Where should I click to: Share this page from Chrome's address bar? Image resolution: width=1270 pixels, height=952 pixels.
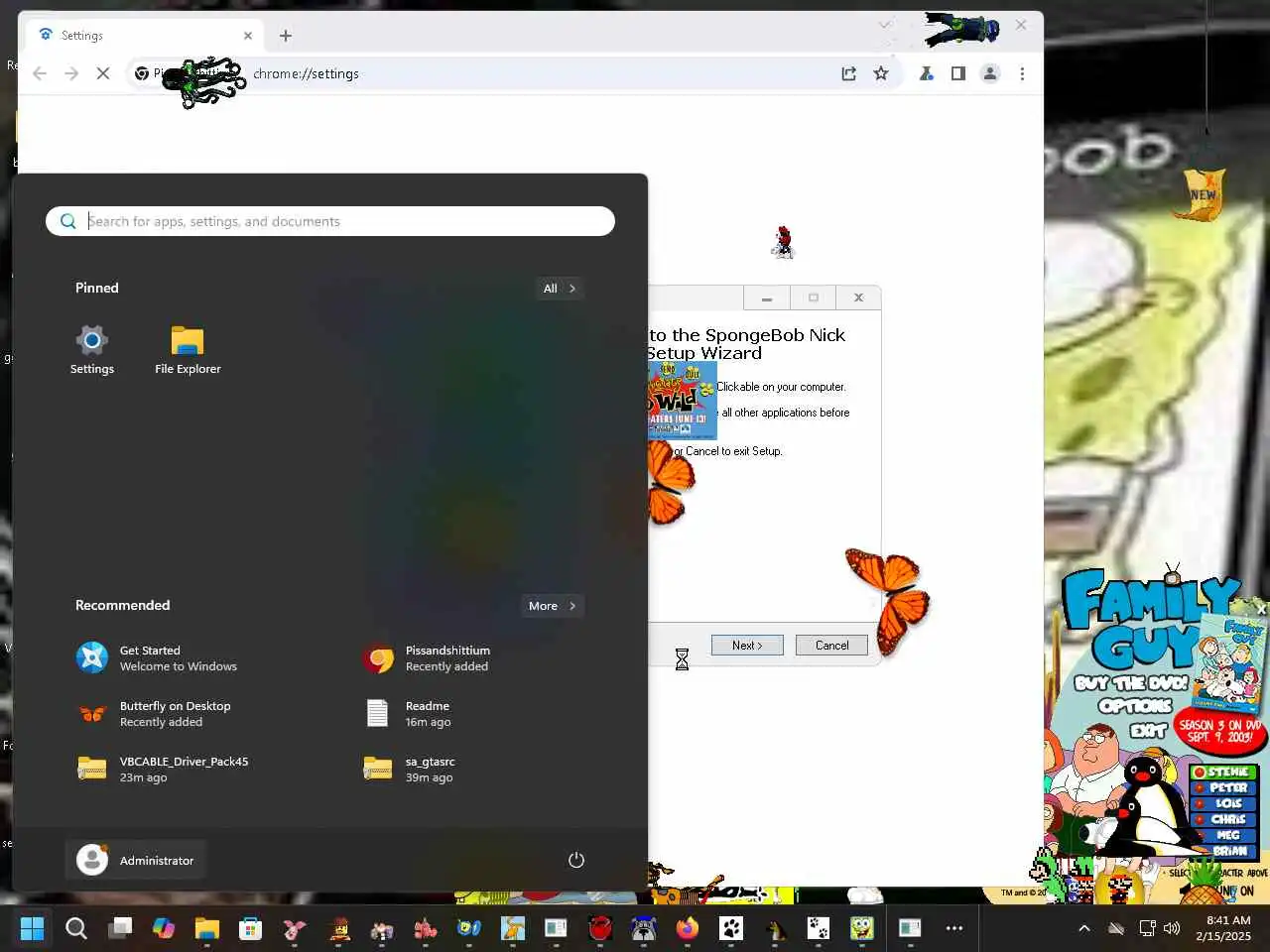pos(849,73)
